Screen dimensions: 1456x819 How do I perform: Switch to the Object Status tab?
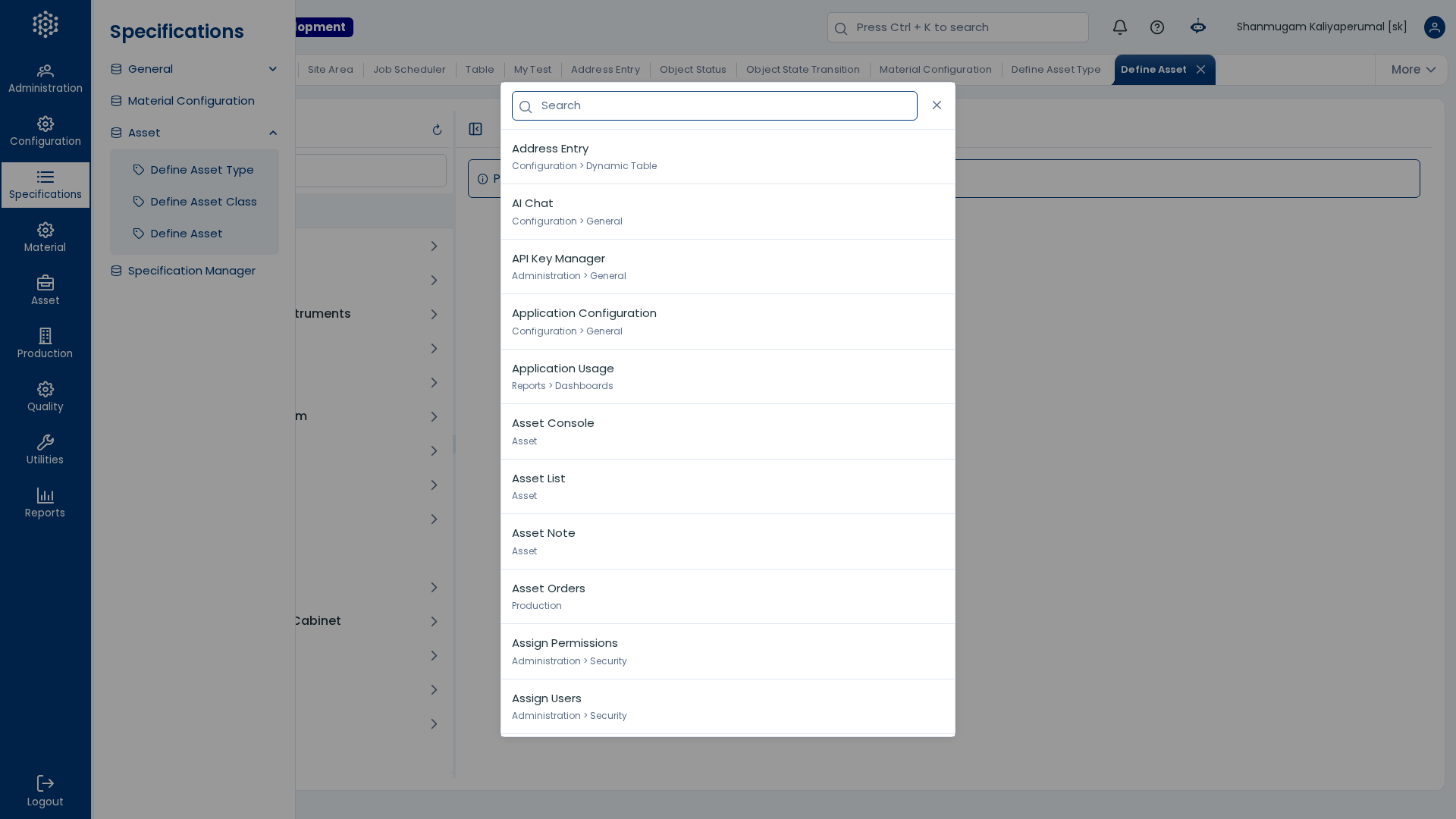(x=693, y=70)
